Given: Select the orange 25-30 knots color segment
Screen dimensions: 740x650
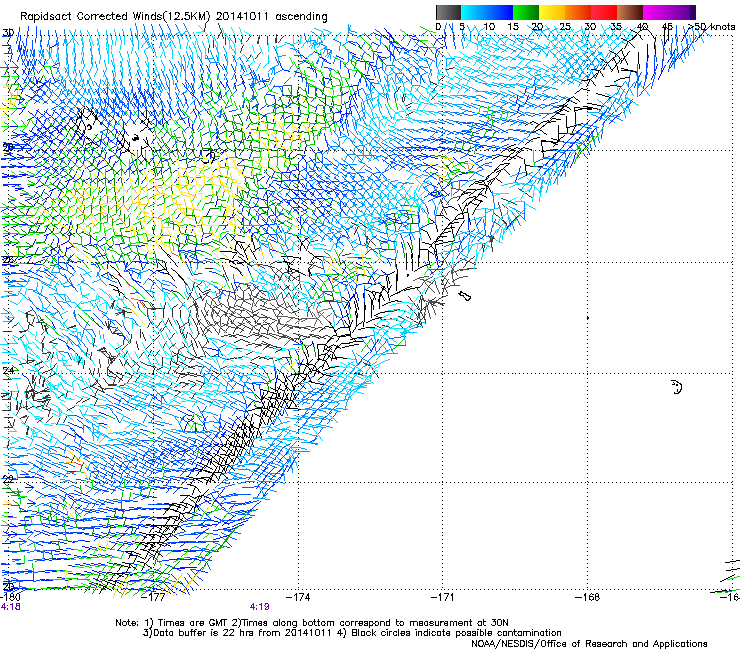Looking at the screenshot, I should click(578, 12).
